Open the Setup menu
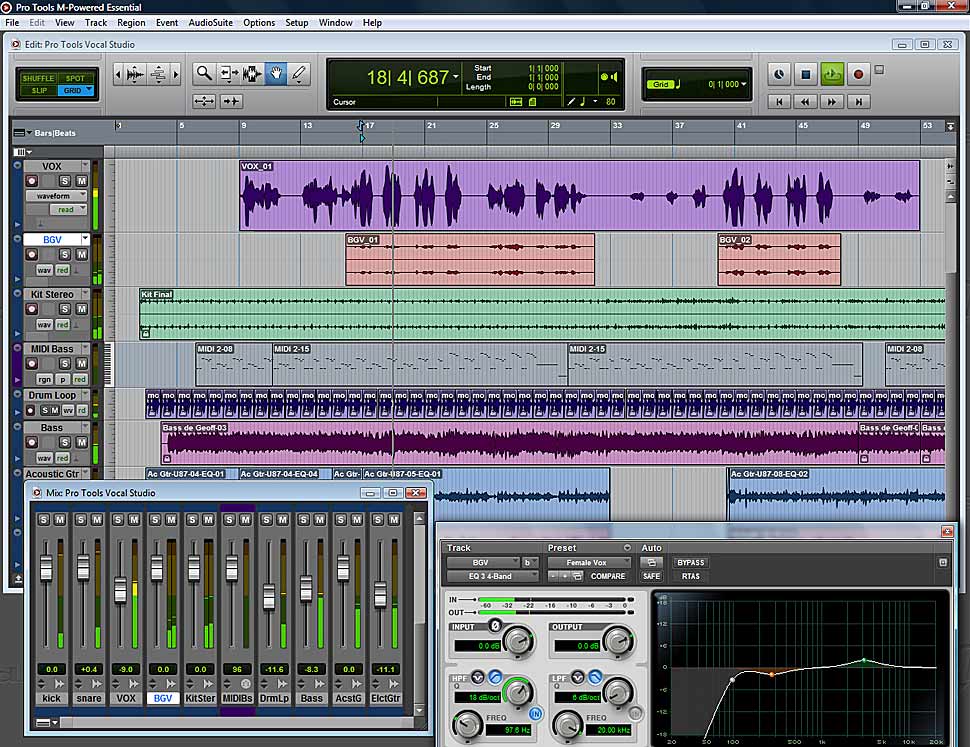 coord(297,23)
